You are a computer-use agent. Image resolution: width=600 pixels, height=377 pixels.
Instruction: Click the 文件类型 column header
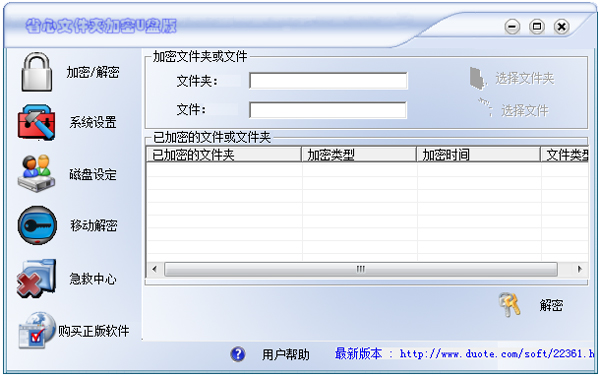tap(565, 155)
